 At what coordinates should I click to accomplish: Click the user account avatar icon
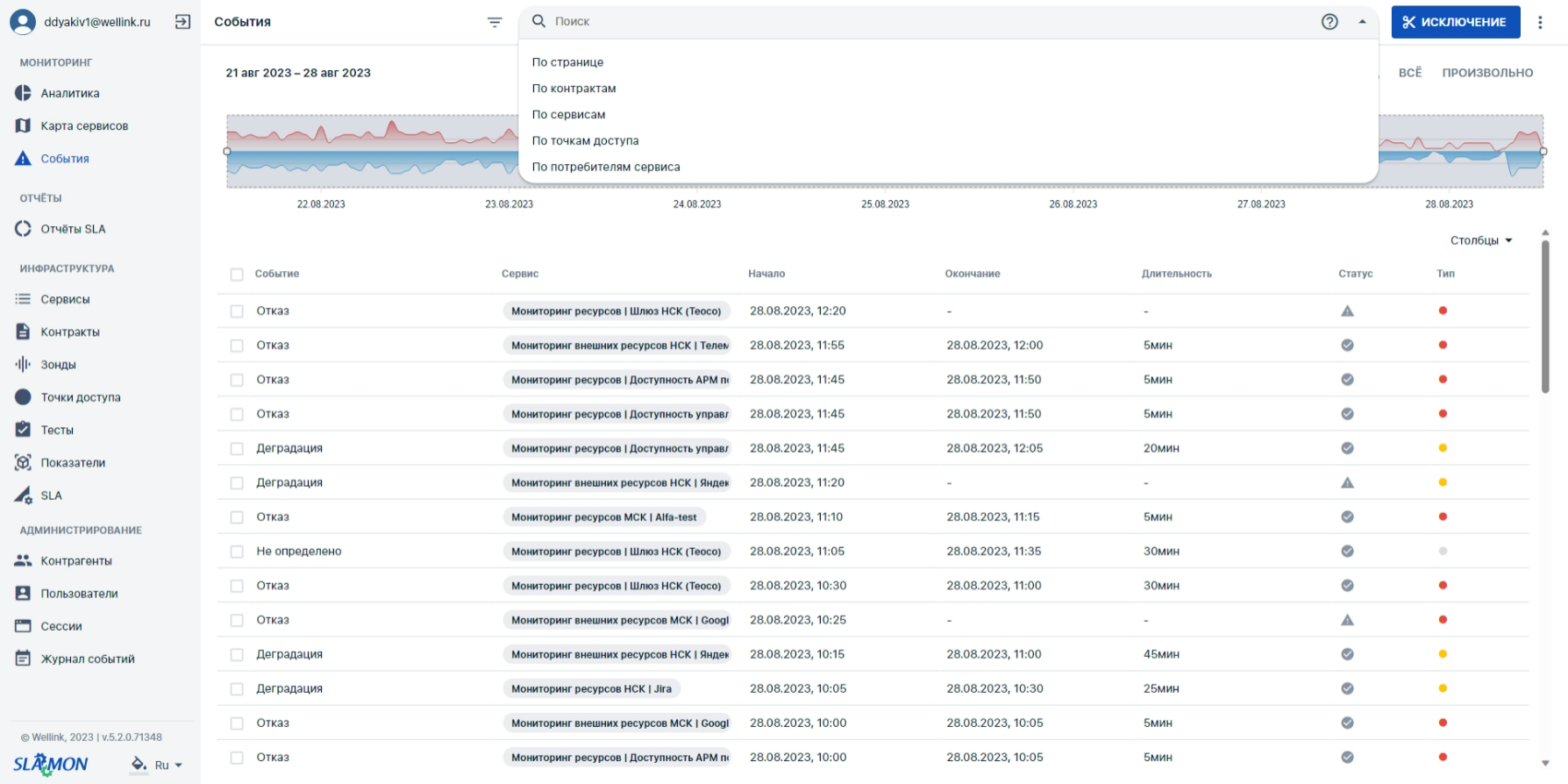pos(23,22)
